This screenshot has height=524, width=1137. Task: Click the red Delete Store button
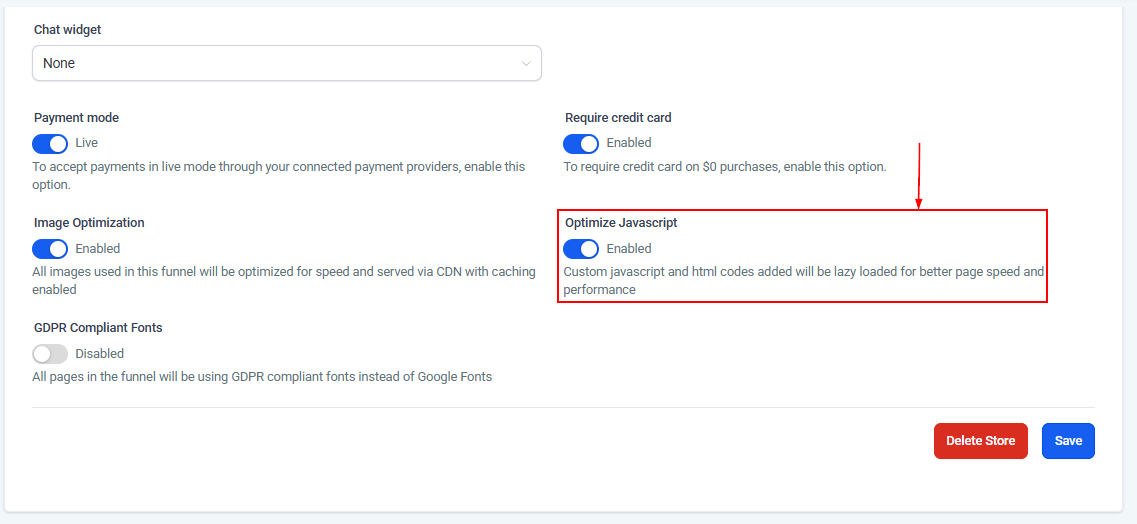(980, 441)
